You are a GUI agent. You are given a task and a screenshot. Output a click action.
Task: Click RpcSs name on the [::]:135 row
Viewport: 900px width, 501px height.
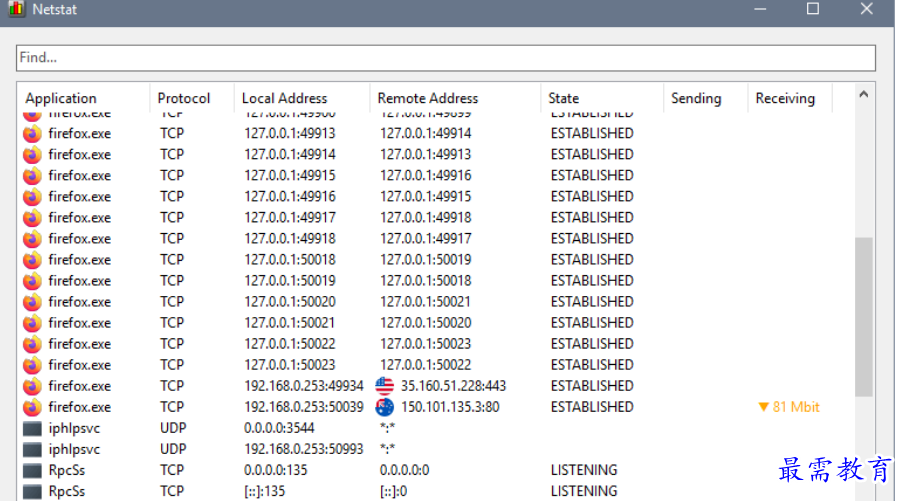67,491
